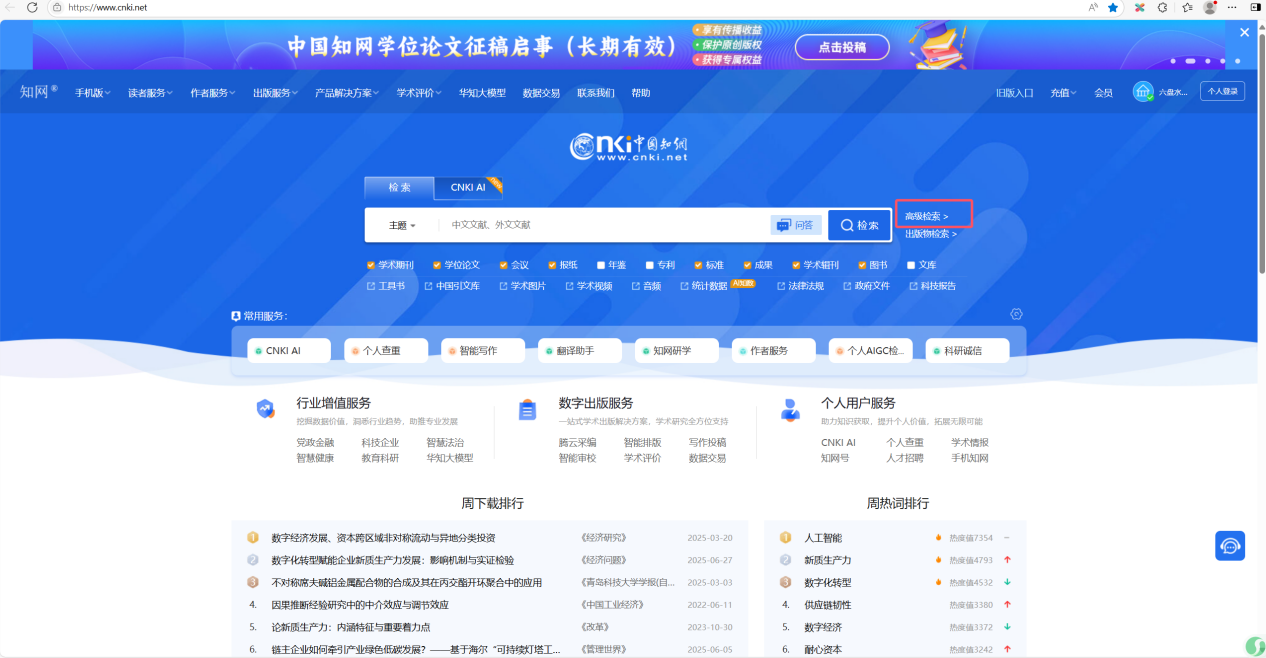Open the 充值 dropdown in header
Screen dimensions: 1266x658
click(1062, 93)
